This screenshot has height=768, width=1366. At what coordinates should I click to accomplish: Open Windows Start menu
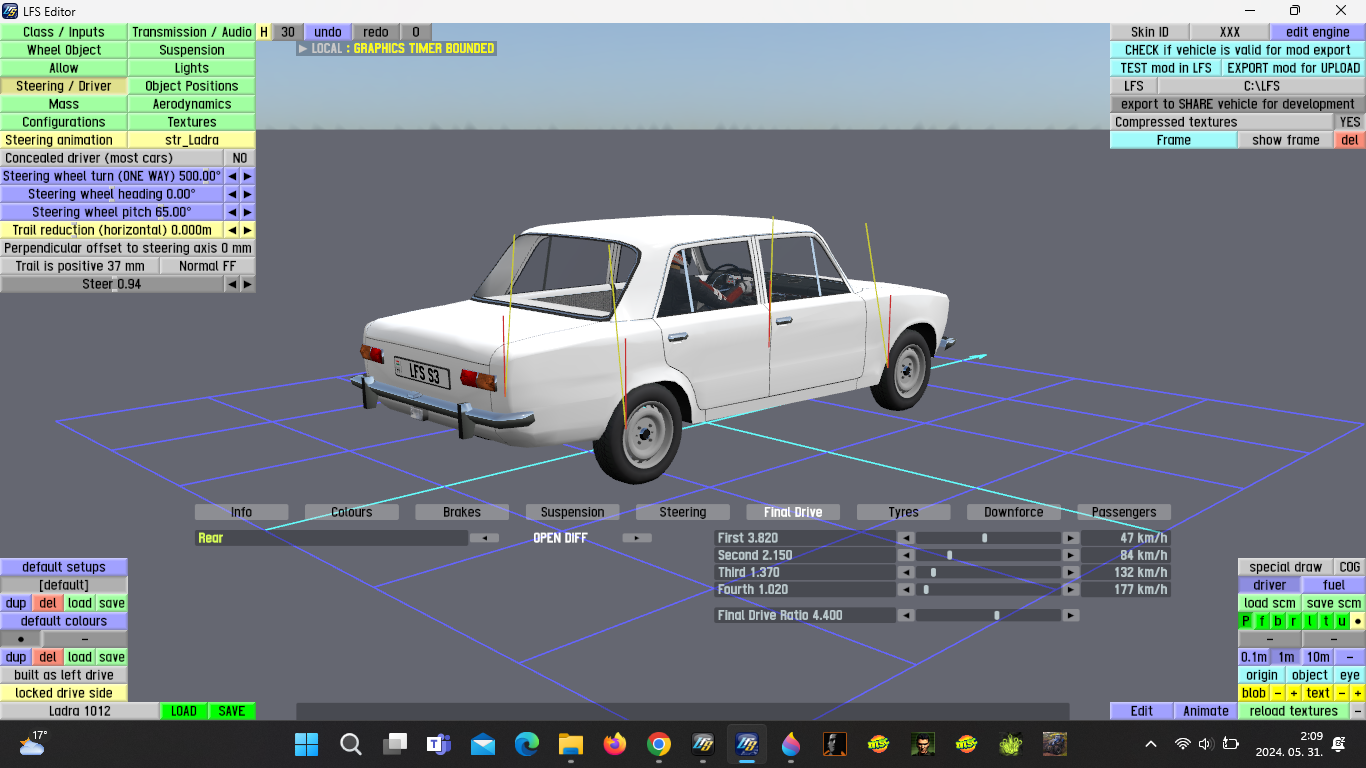click(306, 744)
